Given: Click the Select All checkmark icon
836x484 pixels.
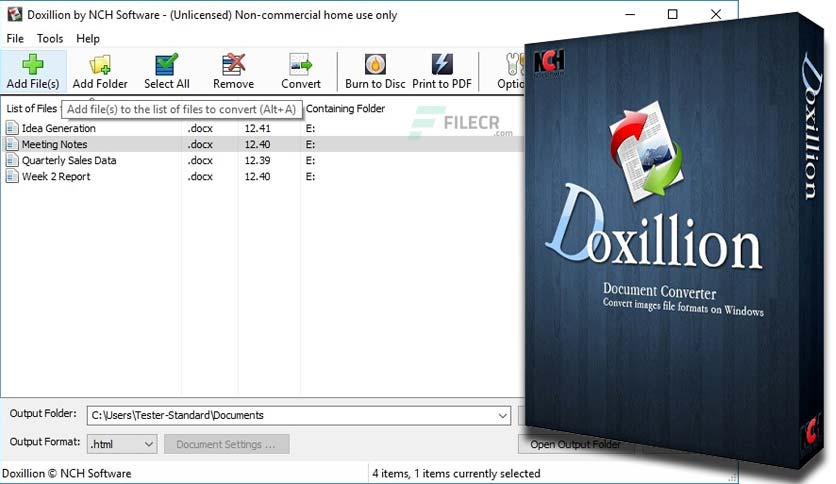Looking at the screenshot, I should pyautogui.click(x=166, y=64).
